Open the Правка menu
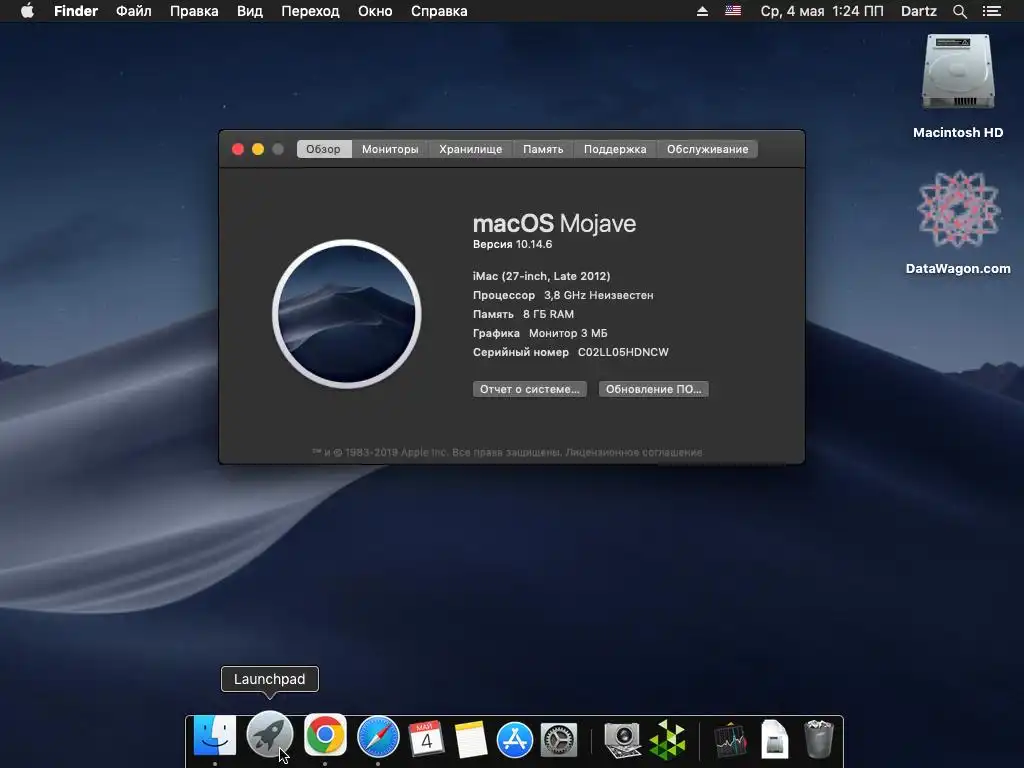Image resolution: width=1024 pixels, height=768 pixels. click(x=194, y=11)
